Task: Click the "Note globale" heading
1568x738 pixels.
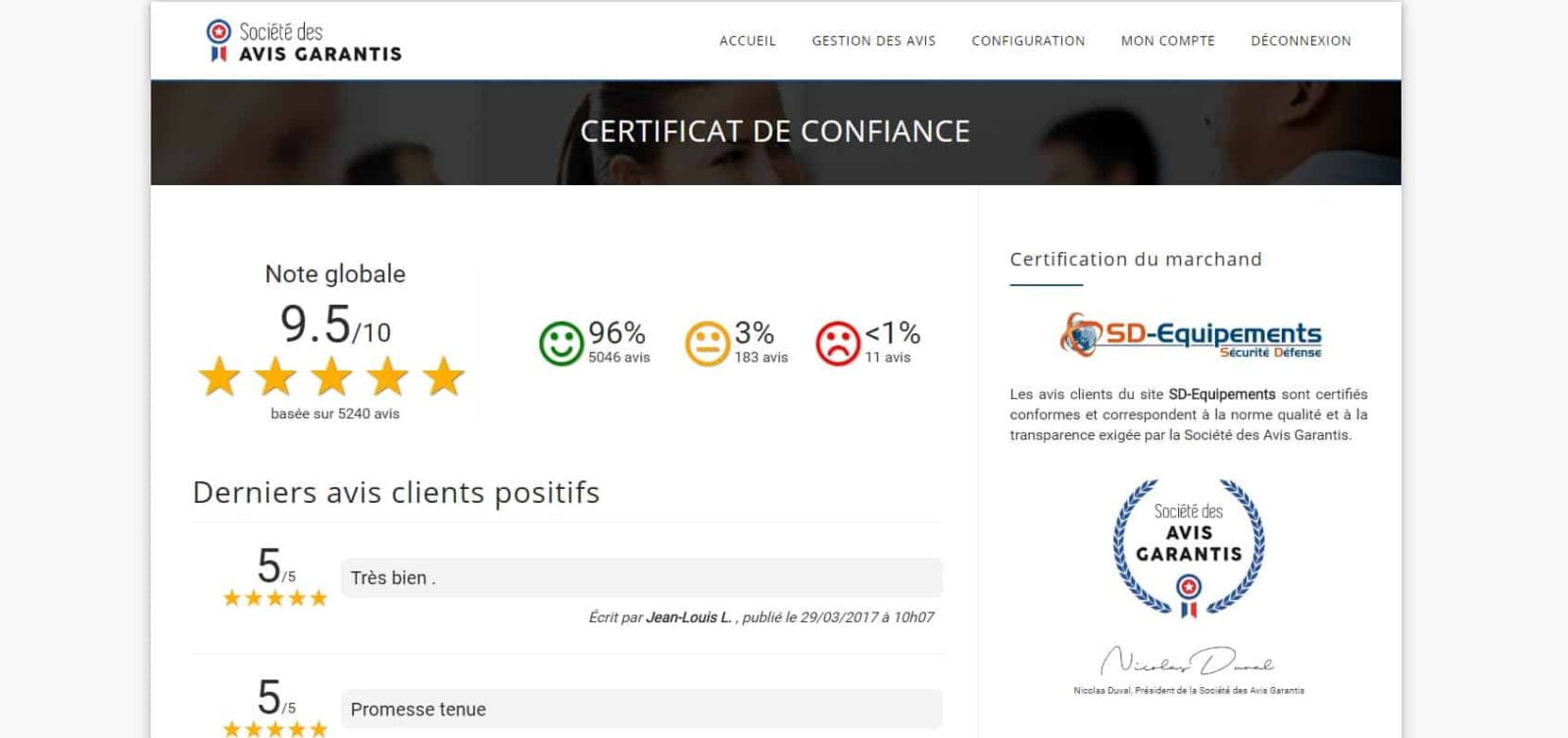Action: tap(335, 274)
